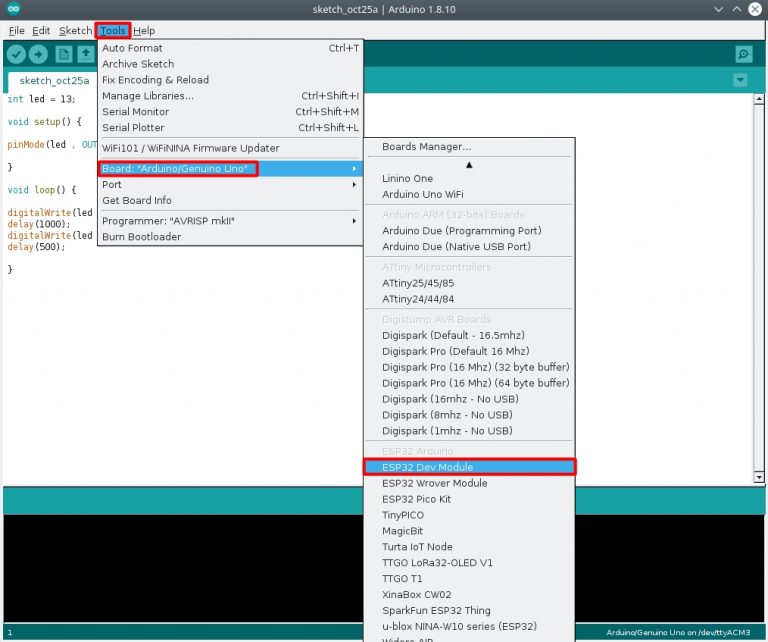Choose Arduino Due (Programming Port)
This screenshot has width=768, height=642.
point(469,231)
